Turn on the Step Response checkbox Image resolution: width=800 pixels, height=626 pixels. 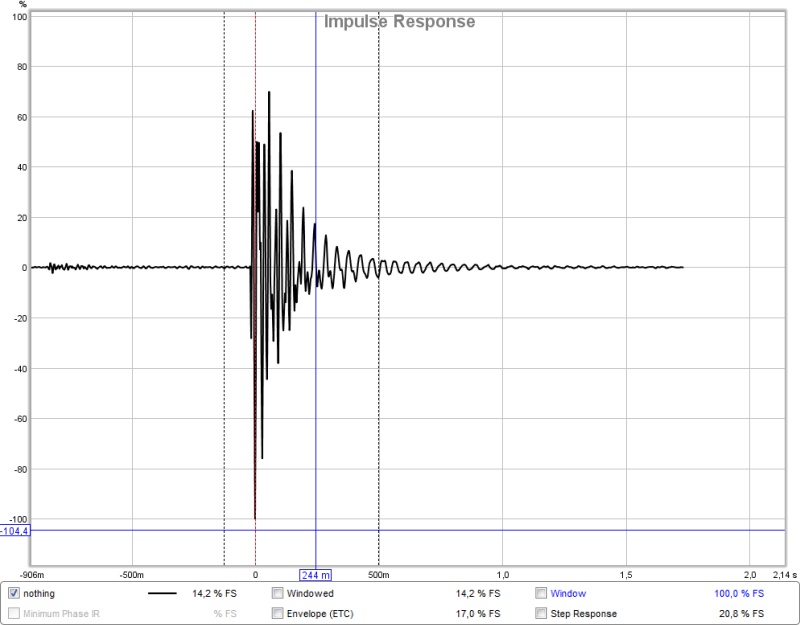[x=541, y=613]
